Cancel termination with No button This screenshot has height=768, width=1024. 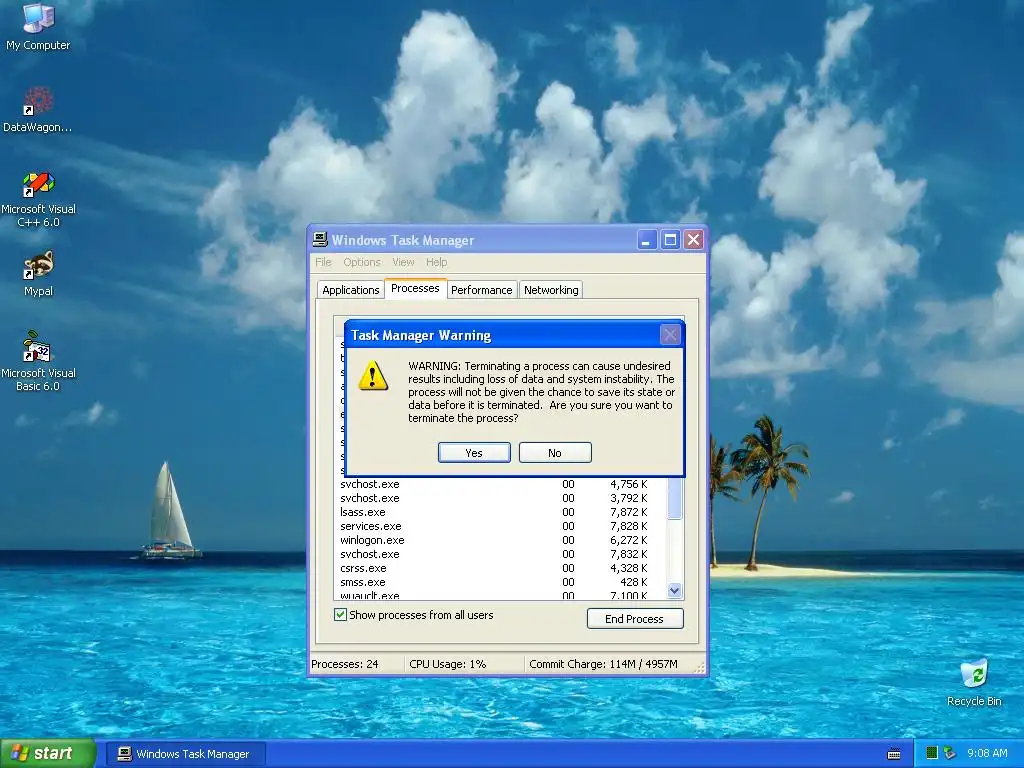(x=555, y=453)
